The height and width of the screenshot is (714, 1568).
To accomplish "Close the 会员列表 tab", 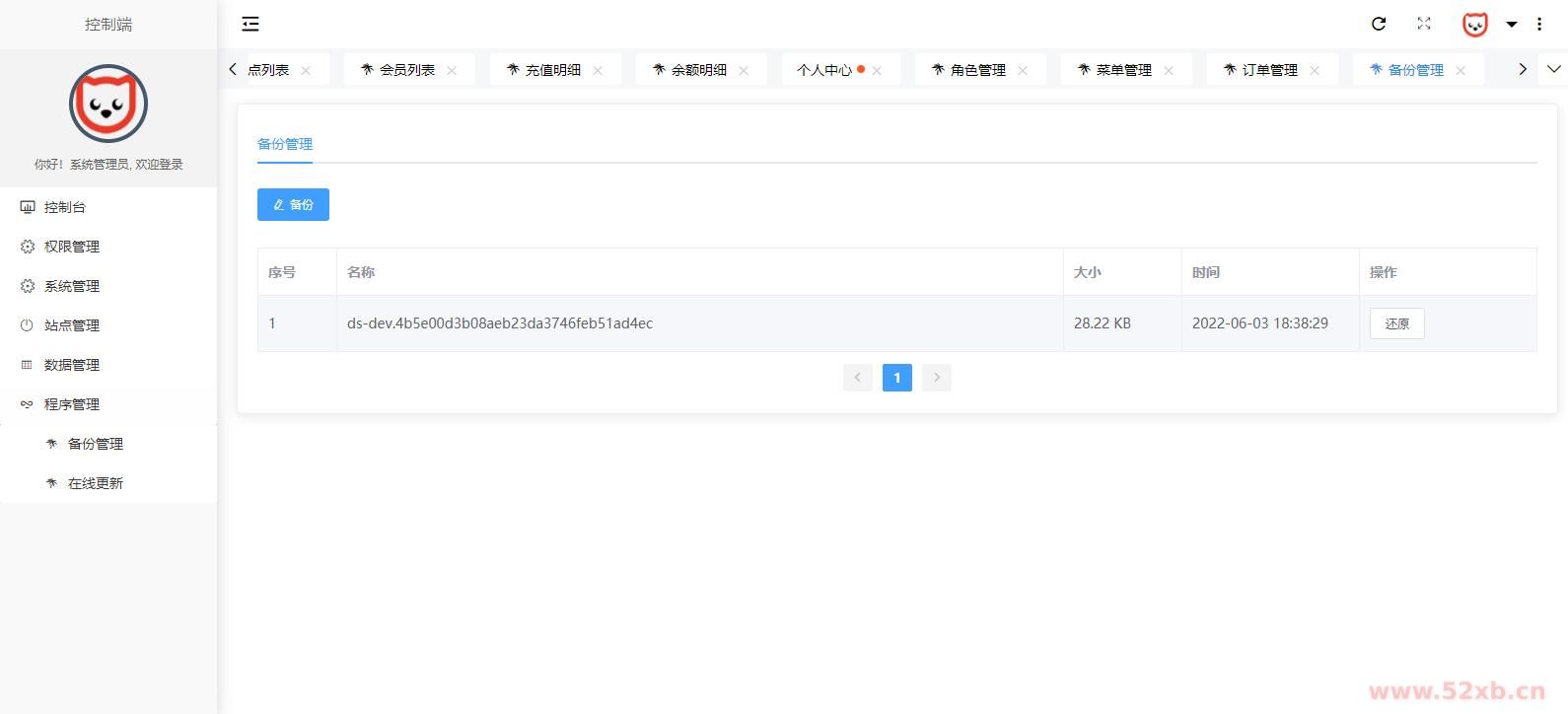I will 452,70.
